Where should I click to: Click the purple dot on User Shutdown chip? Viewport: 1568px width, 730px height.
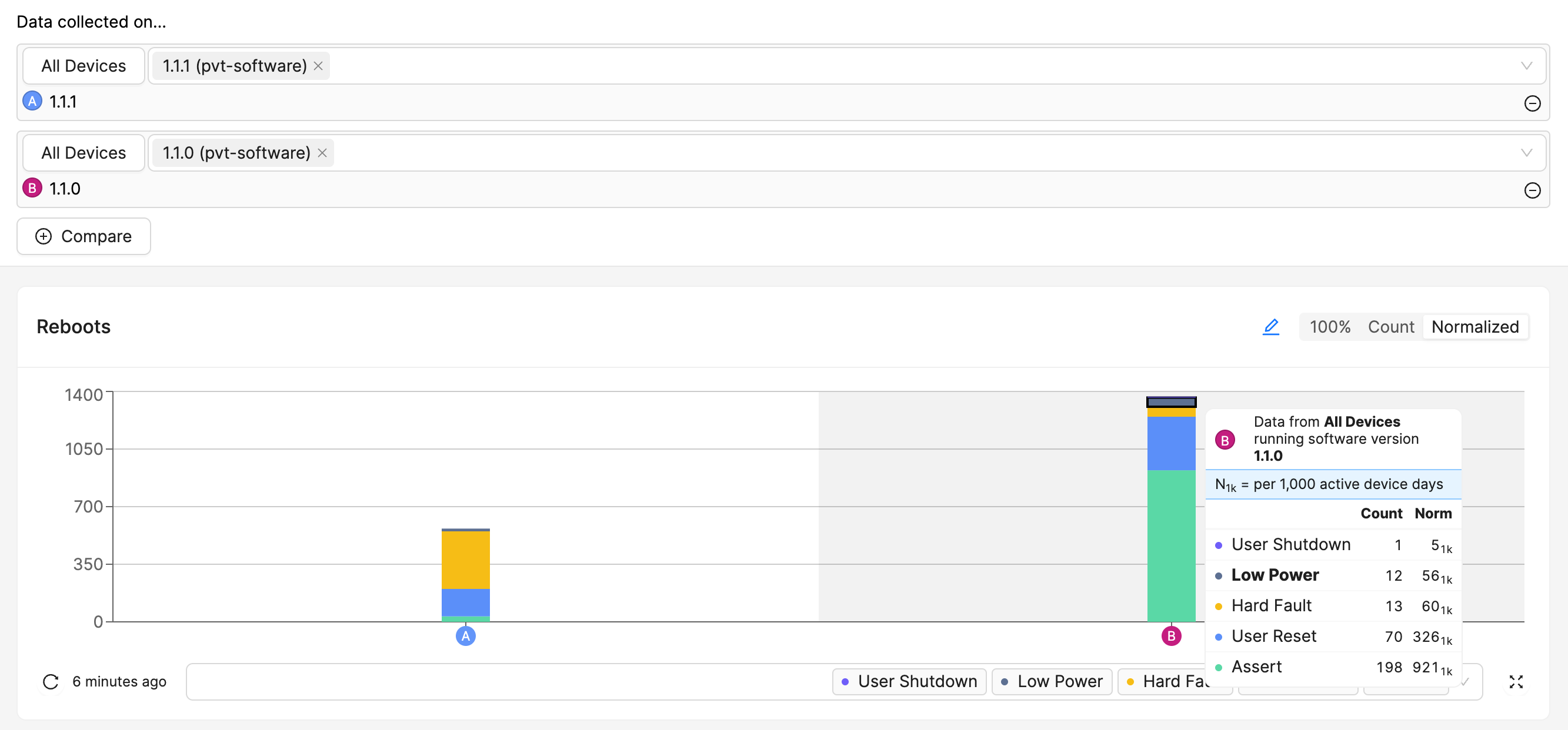(845, 681)
